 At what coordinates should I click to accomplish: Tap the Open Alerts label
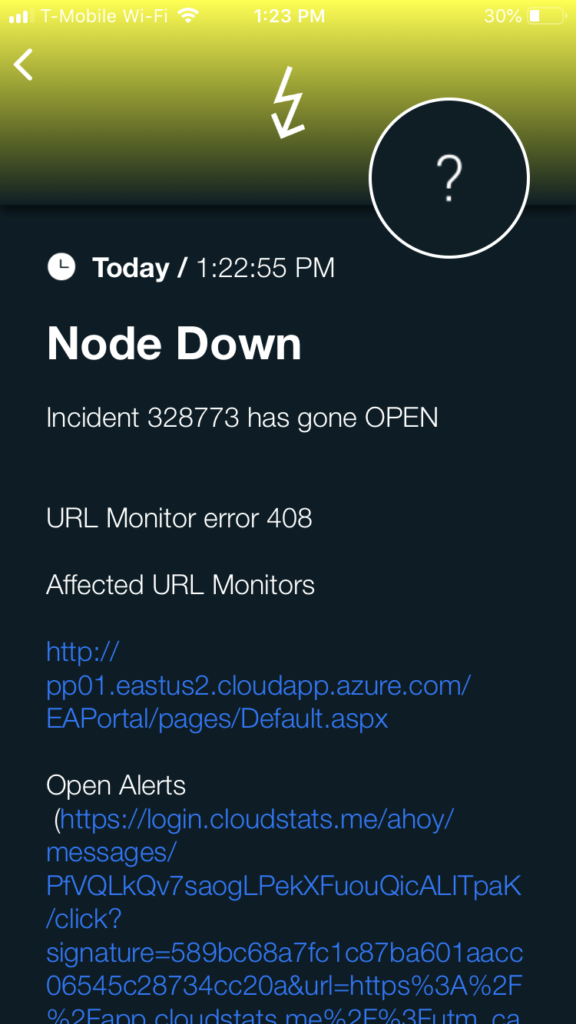pyautogui.click(x=116, y=786)
